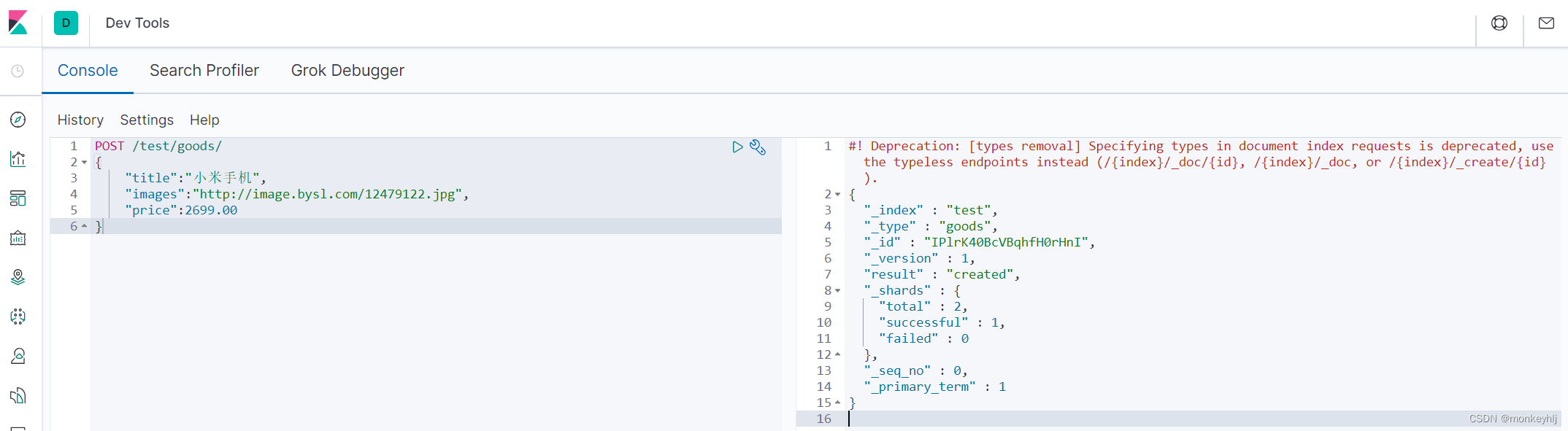
Task: Click the "title" line in editor
Action: 196,178
